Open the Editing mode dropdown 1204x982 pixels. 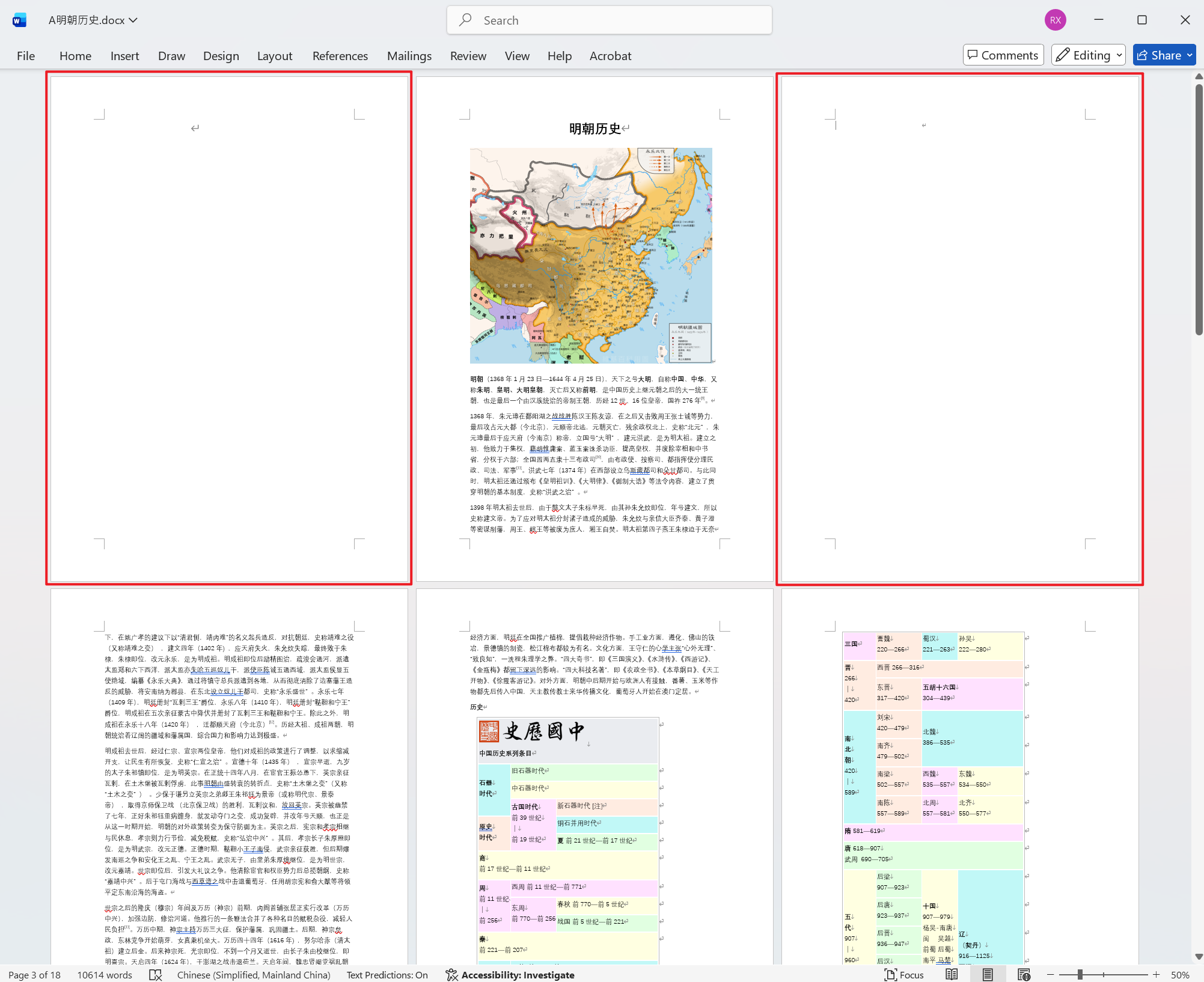coord(1088,55)
